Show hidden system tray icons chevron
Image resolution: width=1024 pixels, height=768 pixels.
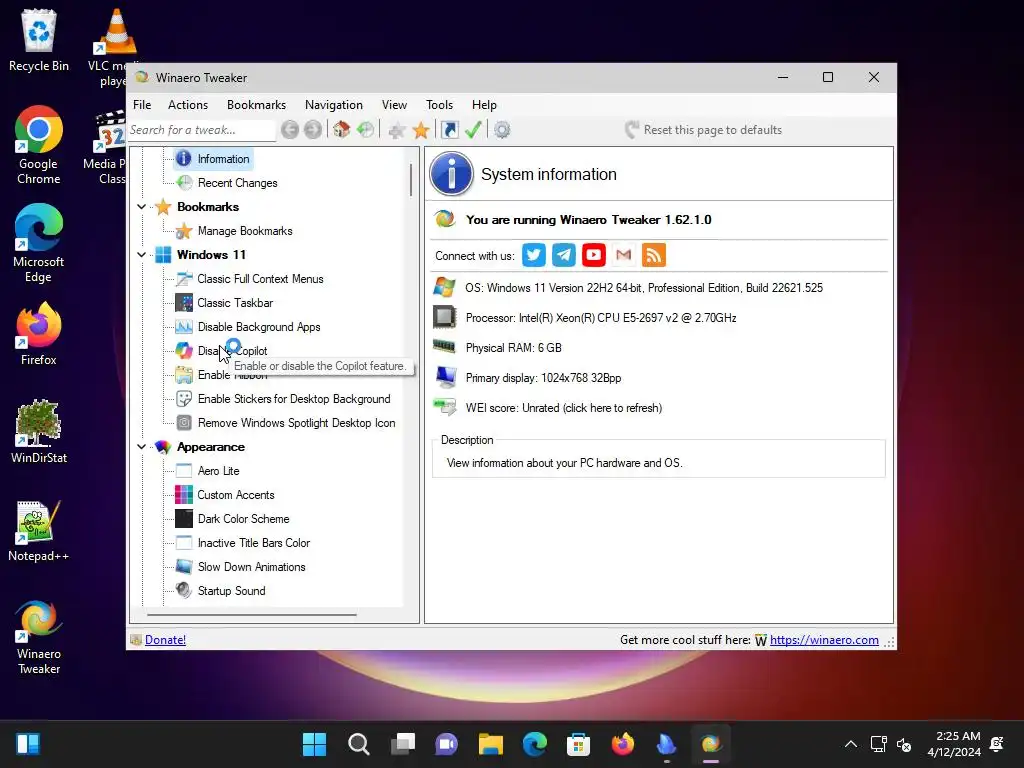(850, 744)
